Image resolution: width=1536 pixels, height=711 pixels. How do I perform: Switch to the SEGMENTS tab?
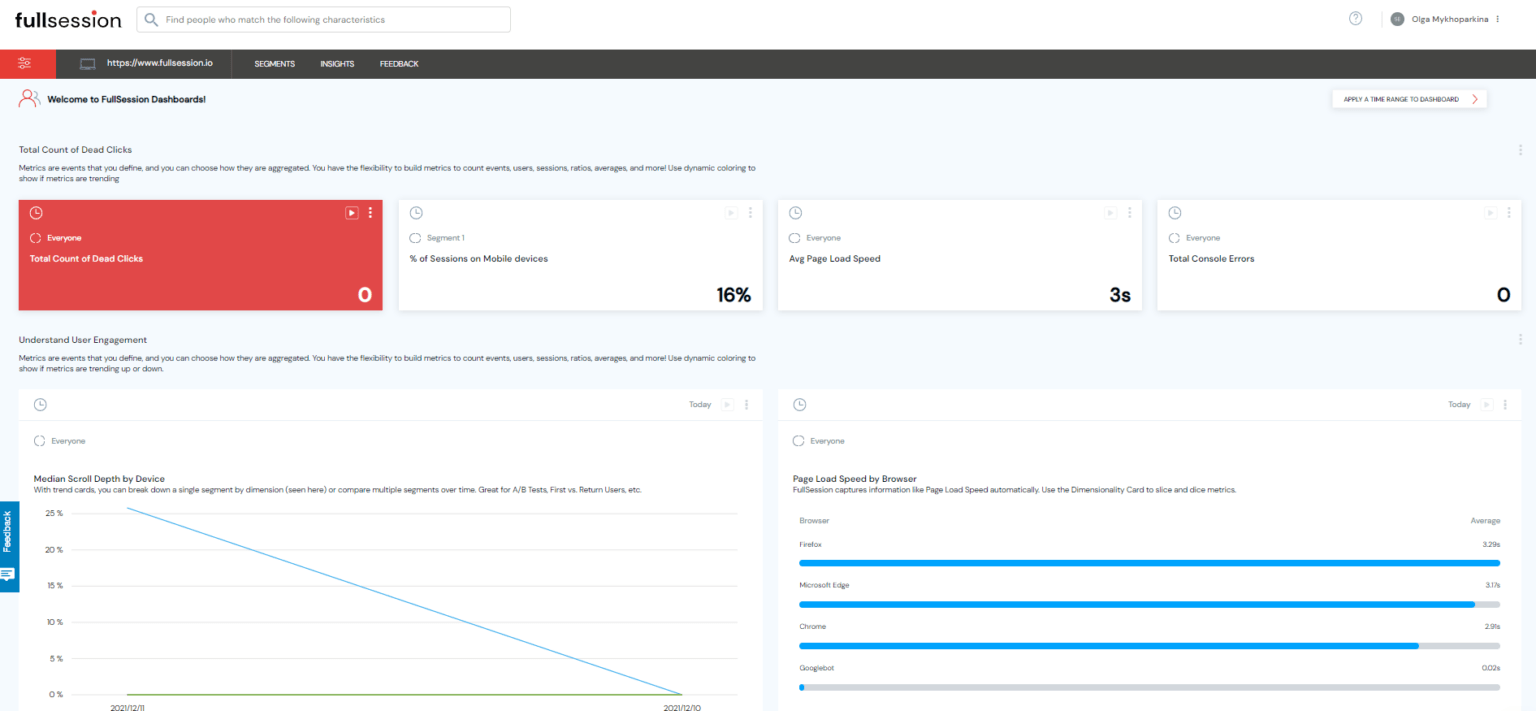(274, 63)
